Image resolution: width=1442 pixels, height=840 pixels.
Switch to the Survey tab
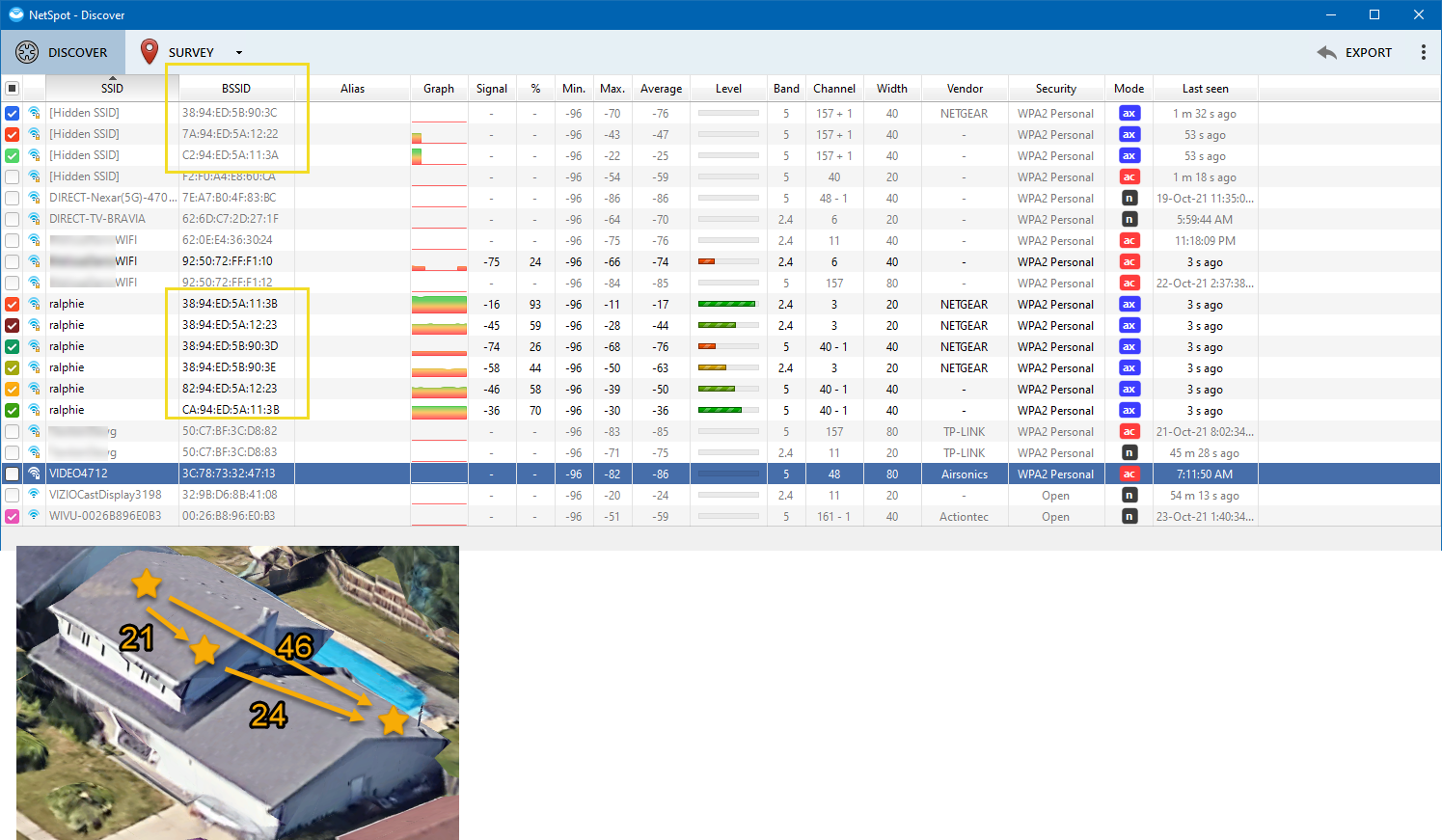point(191,53)
